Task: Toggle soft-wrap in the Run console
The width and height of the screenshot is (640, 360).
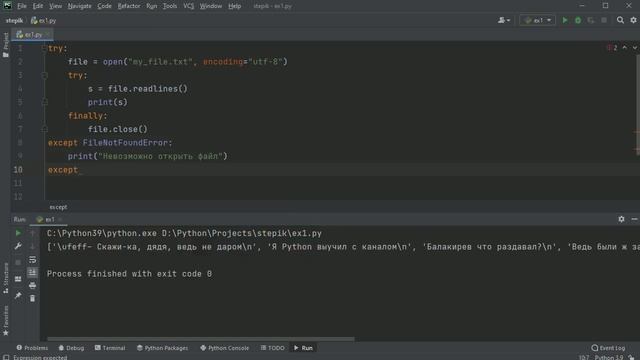Action: tap(33, 260)
